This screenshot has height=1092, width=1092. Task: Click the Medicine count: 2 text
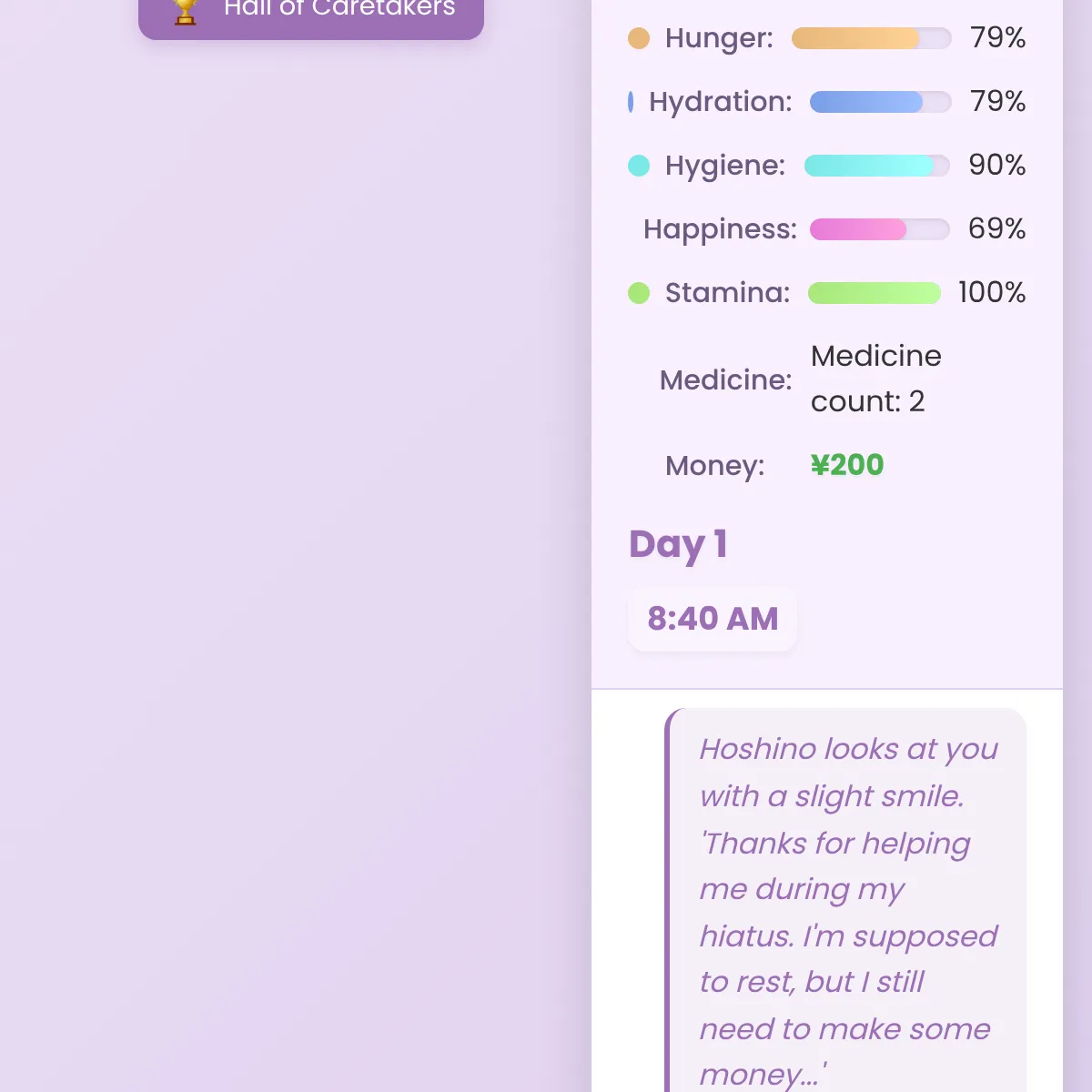pos(875,379)
